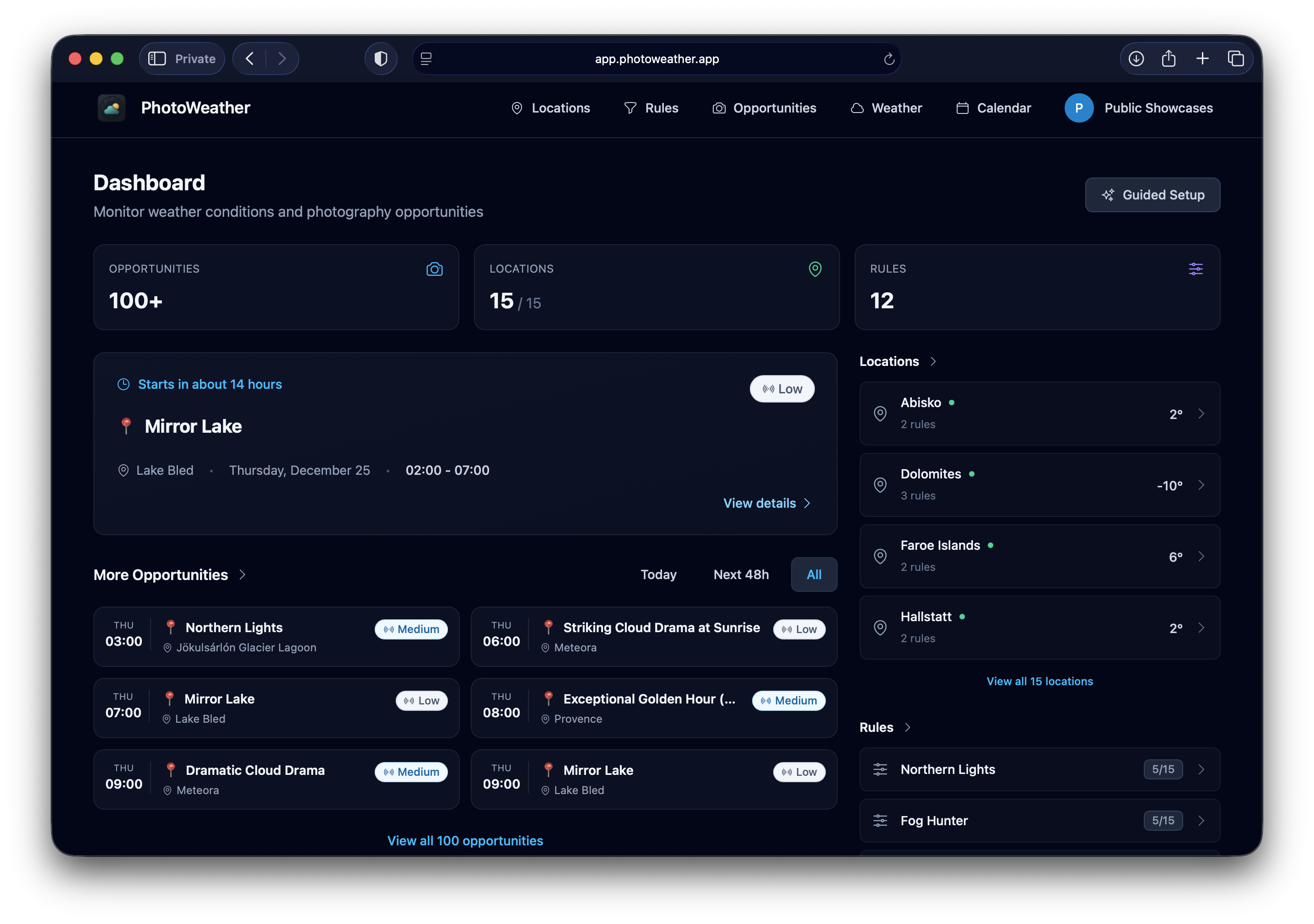Open the Calendar nav item
The image size is (1314, 924).
coord(994,108)
